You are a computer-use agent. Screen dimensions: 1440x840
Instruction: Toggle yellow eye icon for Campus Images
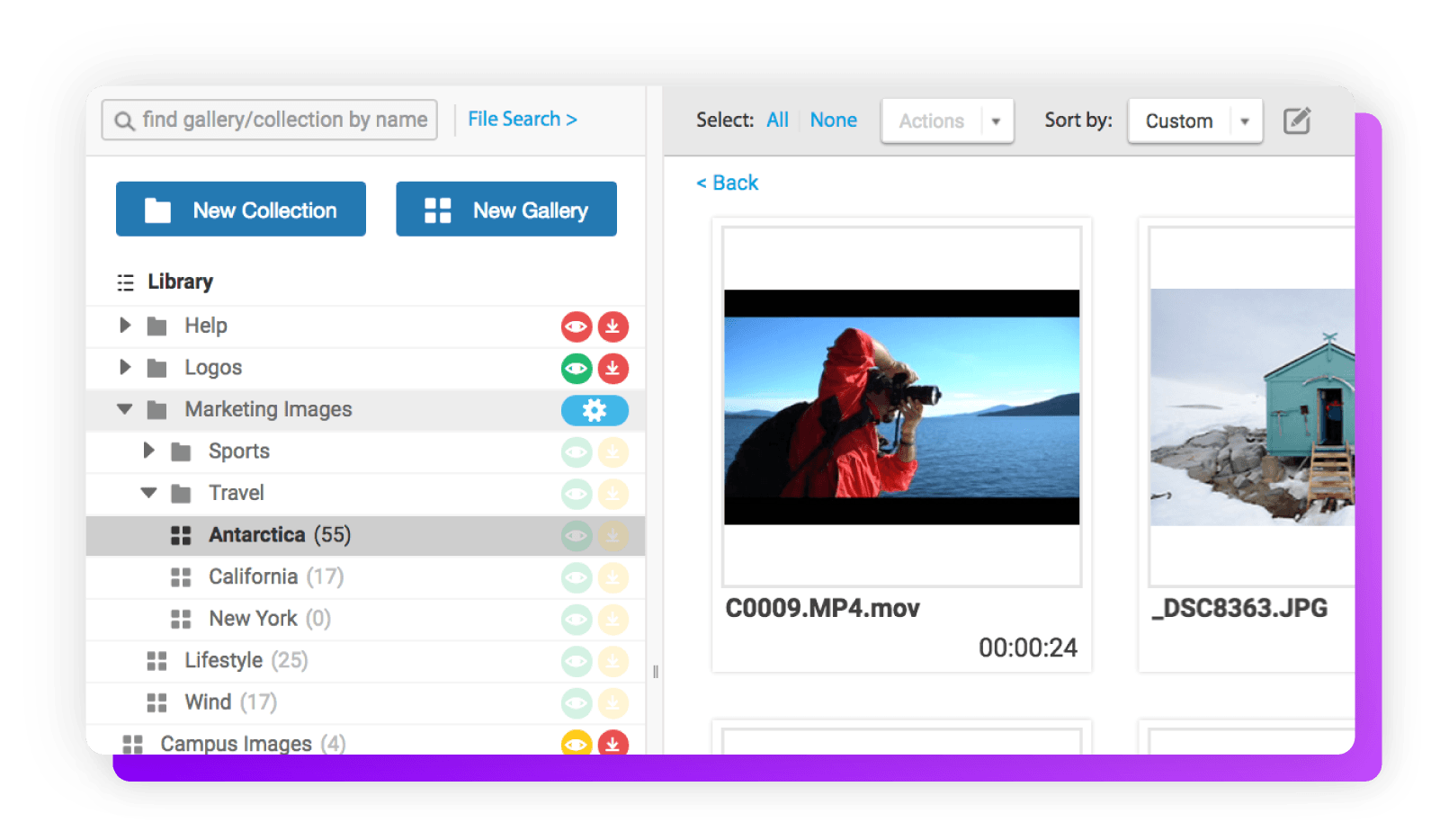[x=577, y=742]
